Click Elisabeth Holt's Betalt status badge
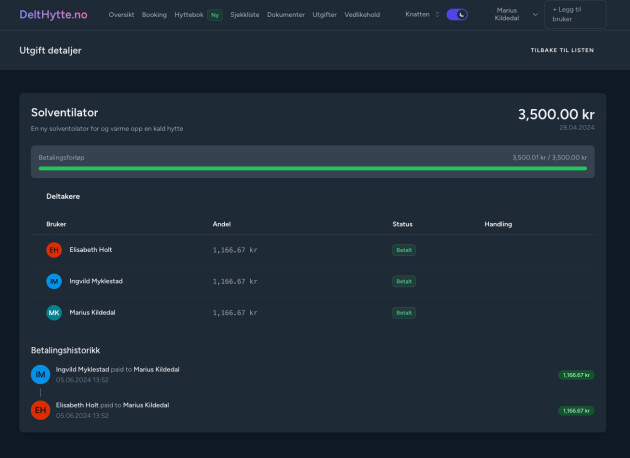Screen dimensions: 630x458 (404, 250)
